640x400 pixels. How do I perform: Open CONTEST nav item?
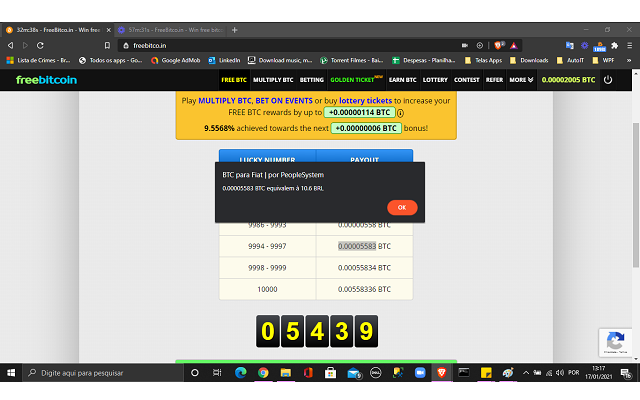tap(467, 80)
